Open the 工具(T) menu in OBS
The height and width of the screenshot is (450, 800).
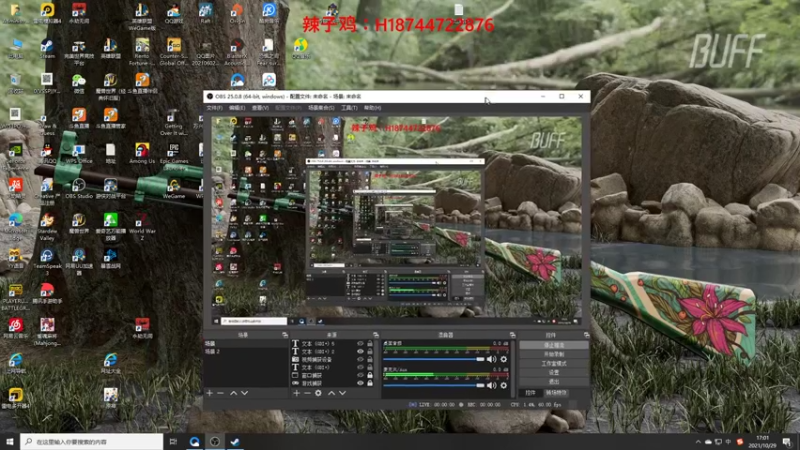point(349,108)
